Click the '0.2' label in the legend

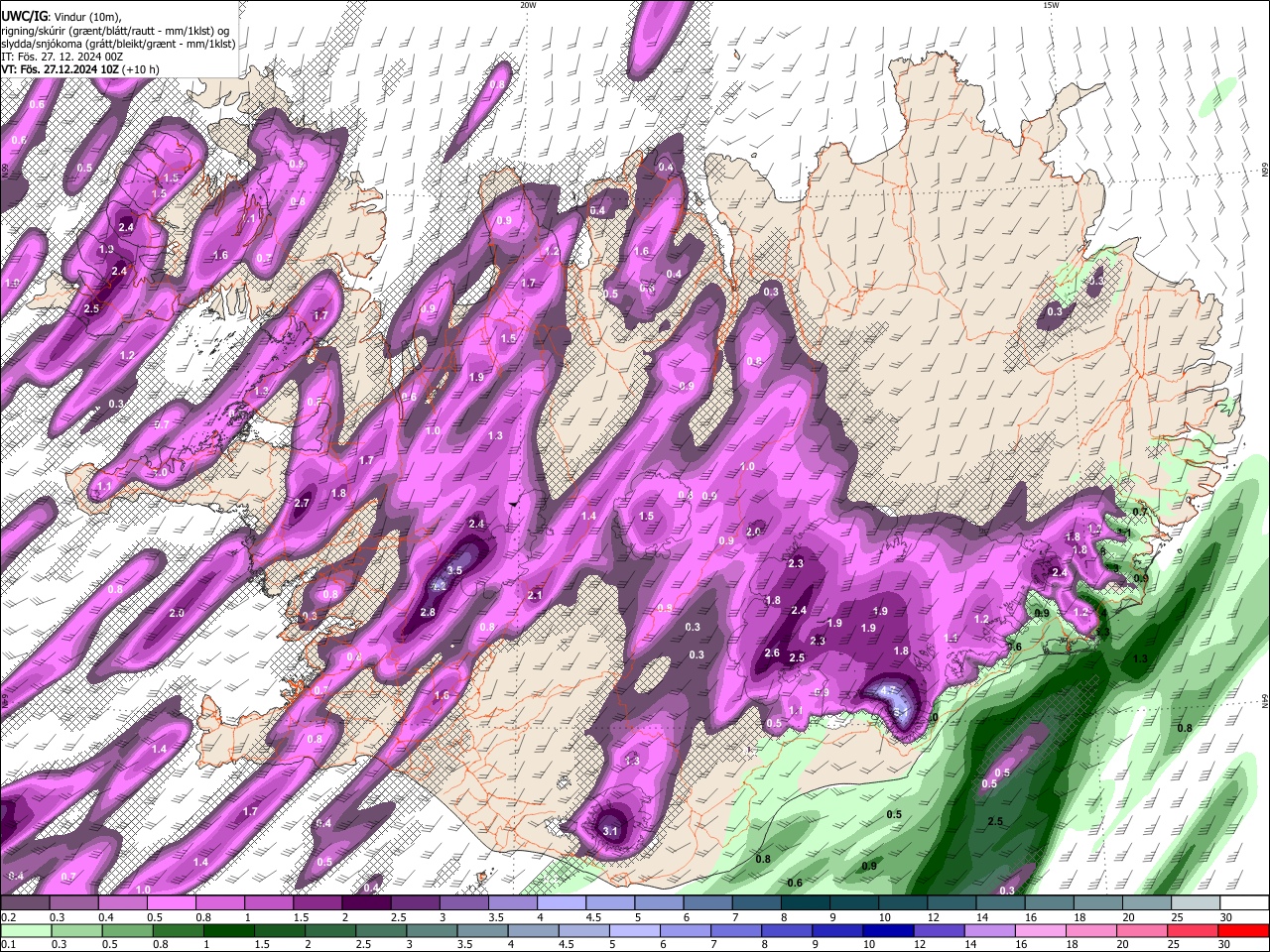coord(8,916)
